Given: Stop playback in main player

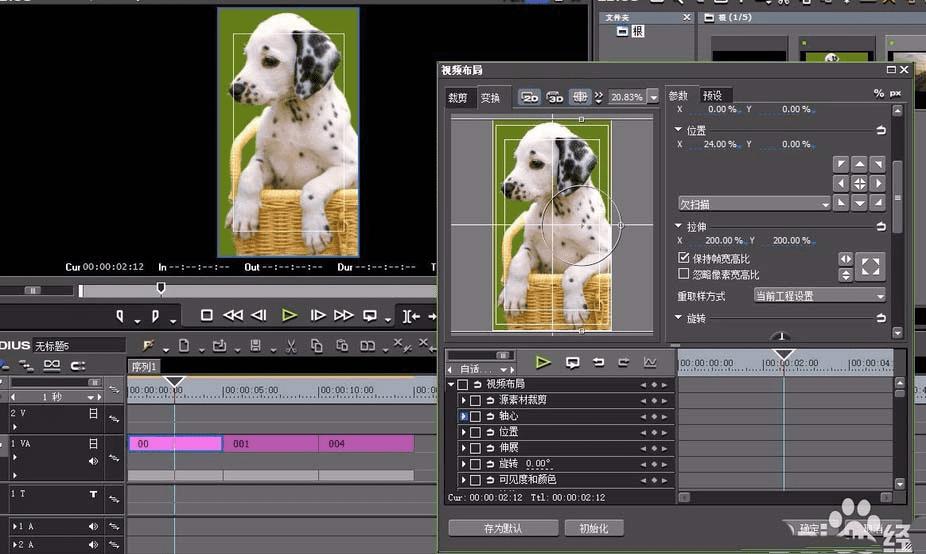Looking at the screenshot, I should 207,315.
